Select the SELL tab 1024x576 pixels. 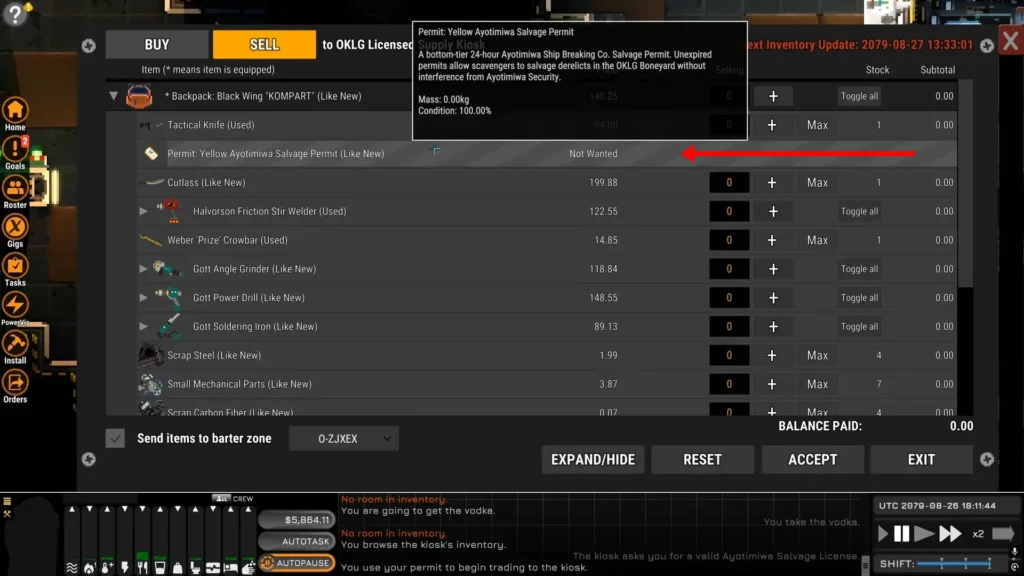(x=264, y=44)
